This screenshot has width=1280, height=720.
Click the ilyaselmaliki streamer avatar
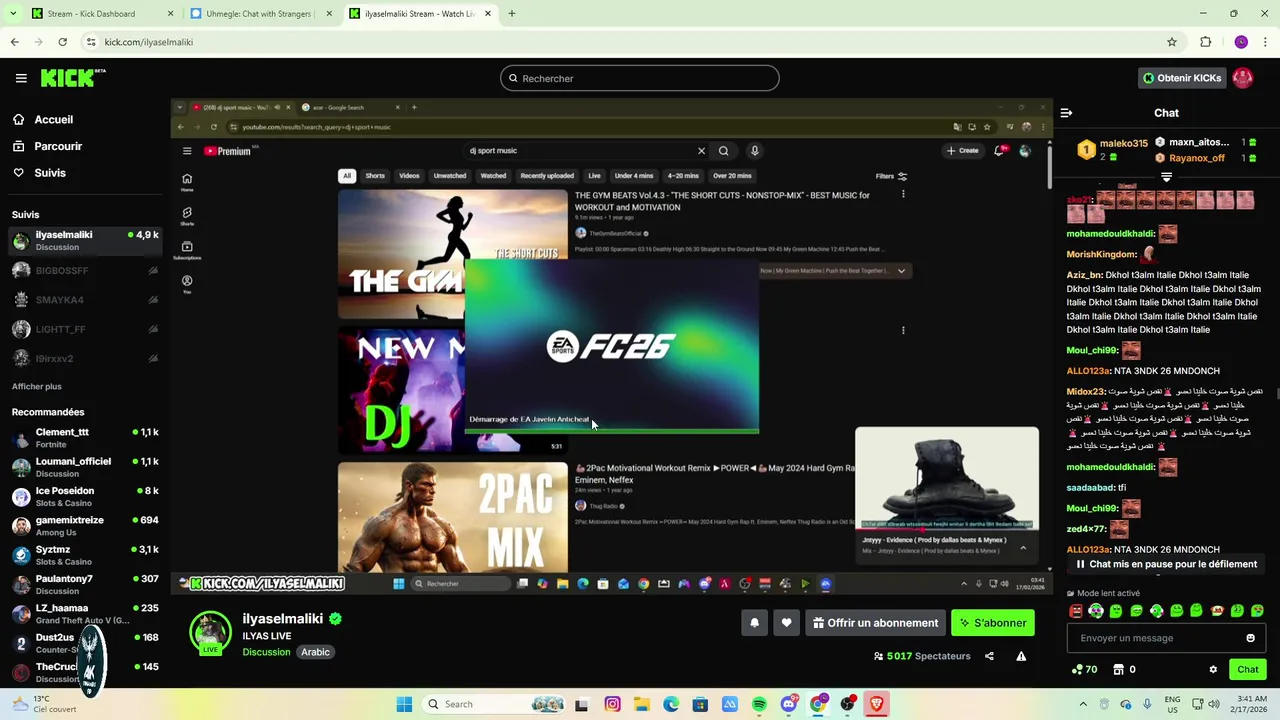coord(211,633)
